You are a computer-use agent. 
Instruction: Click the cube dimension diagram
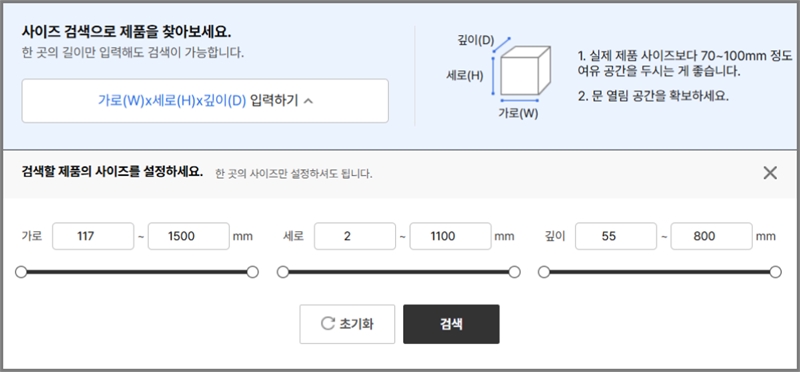520,71
